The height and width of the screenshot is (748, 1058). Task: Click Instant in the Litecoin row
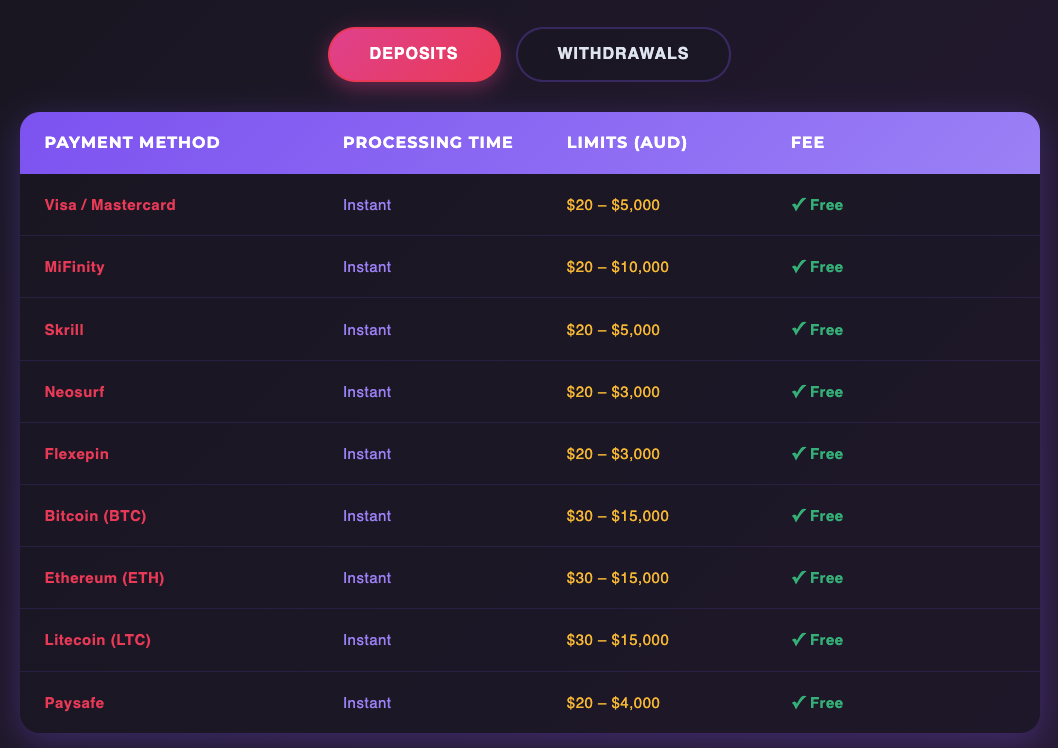[367, 640]
